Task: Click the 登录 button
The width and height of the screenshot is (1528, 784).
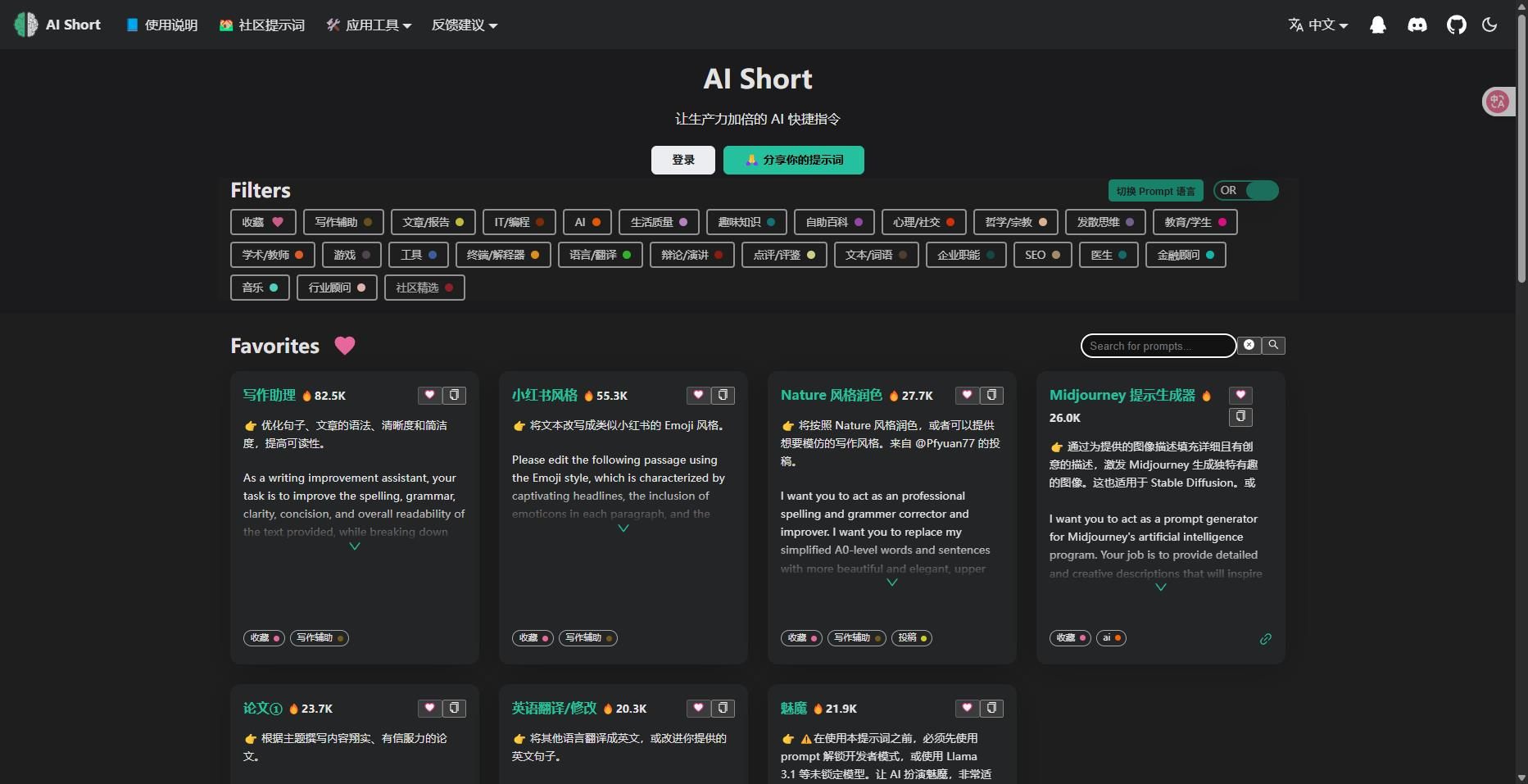Action: (x=683, y=160)
